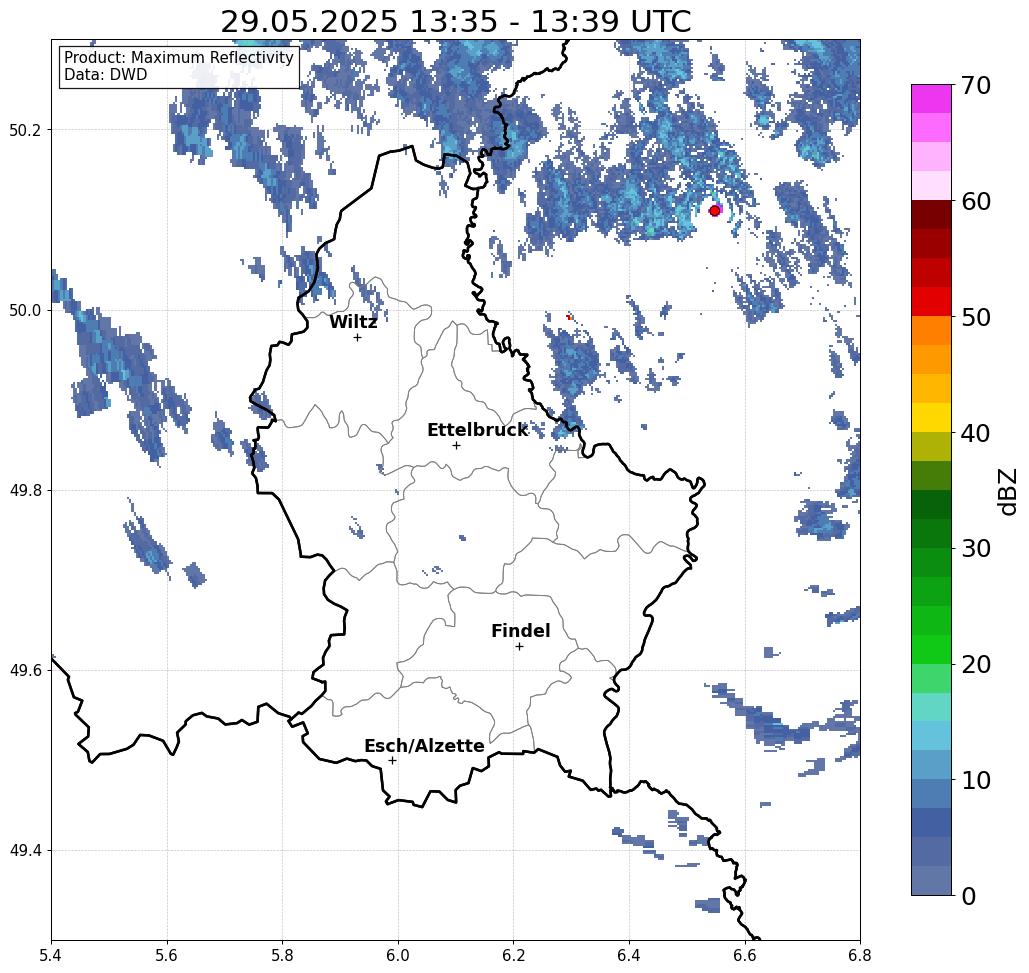1029x973 pixels.
Task: Click the Wiltz station label
Action: coord(353,322)
